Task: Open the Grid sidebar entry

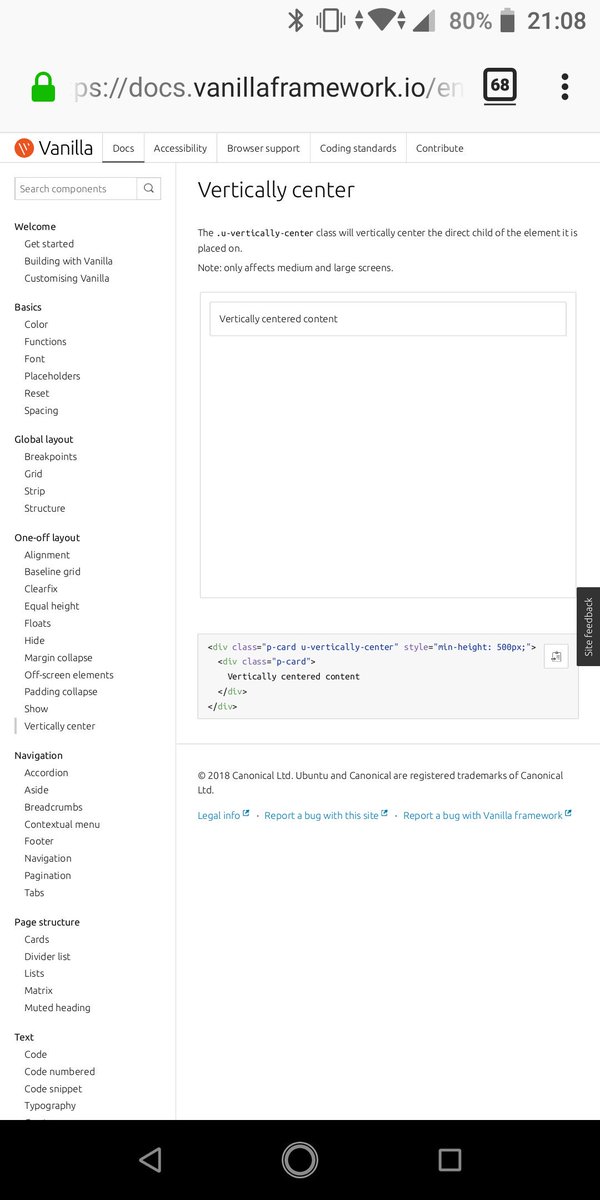Action: [33, 473]
